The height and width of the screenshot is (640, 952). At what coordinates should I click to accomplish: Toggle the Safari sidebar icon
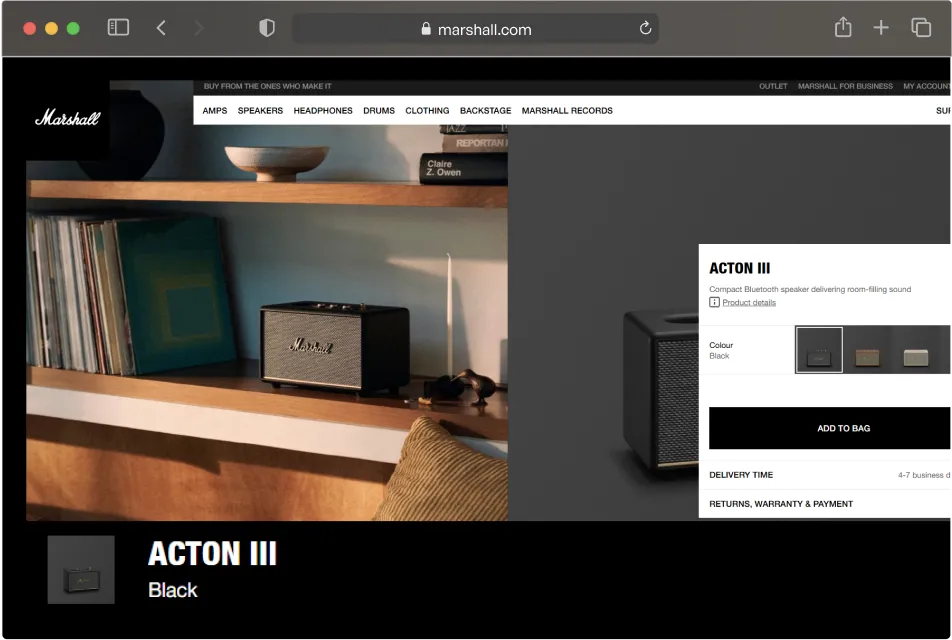(x=118, y=28)
